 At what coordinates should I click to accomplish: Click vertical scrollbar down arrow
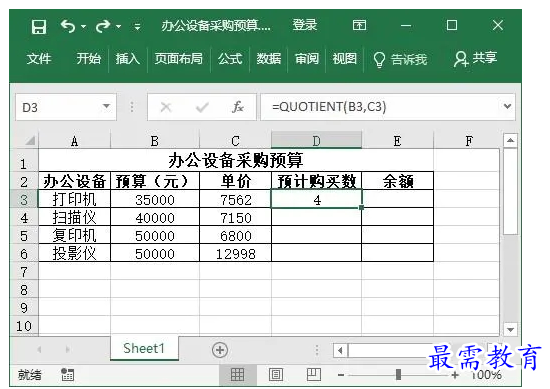[x=510, y=329]
